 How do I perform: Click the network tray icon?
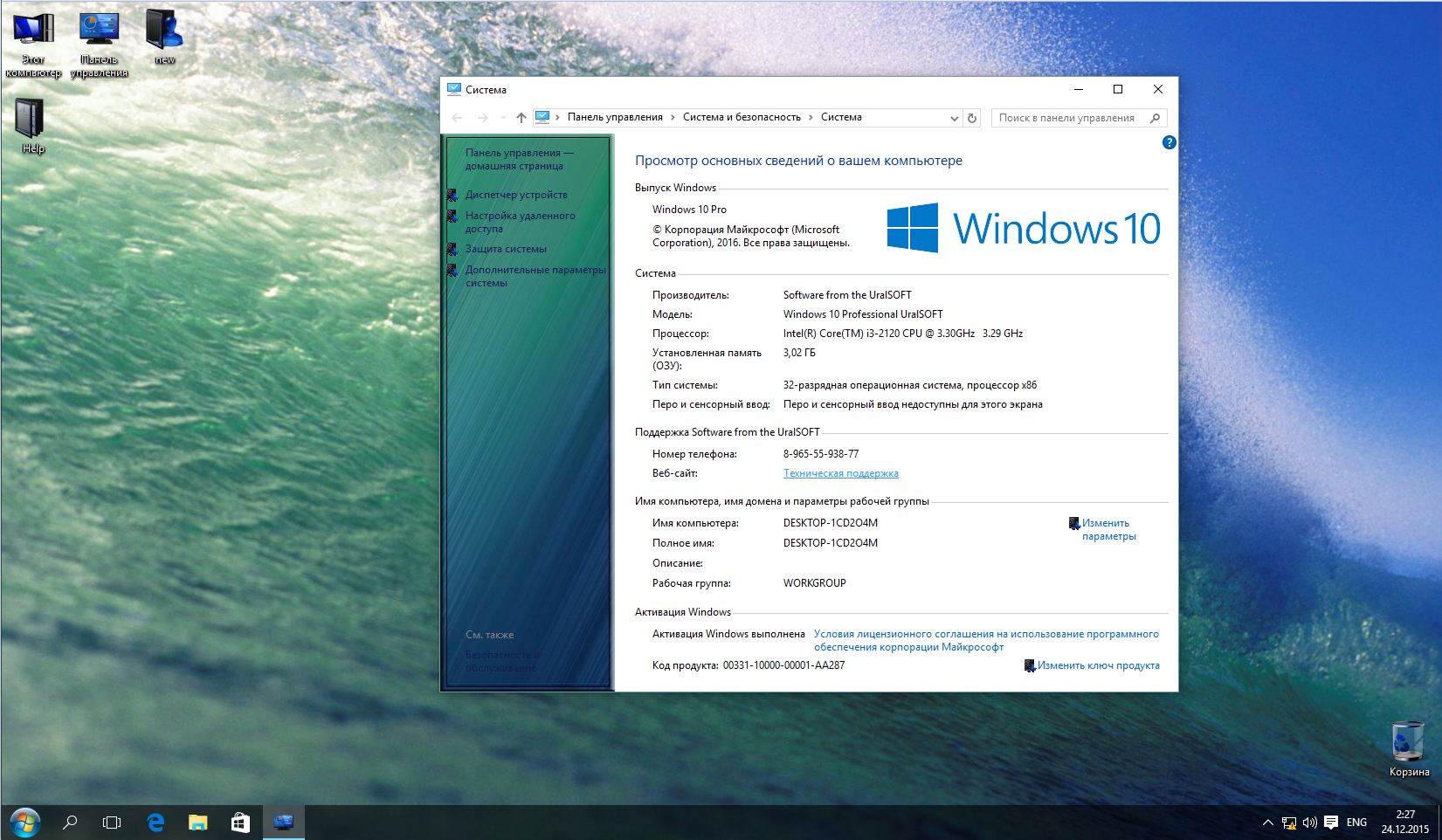tap(1289, 823)
